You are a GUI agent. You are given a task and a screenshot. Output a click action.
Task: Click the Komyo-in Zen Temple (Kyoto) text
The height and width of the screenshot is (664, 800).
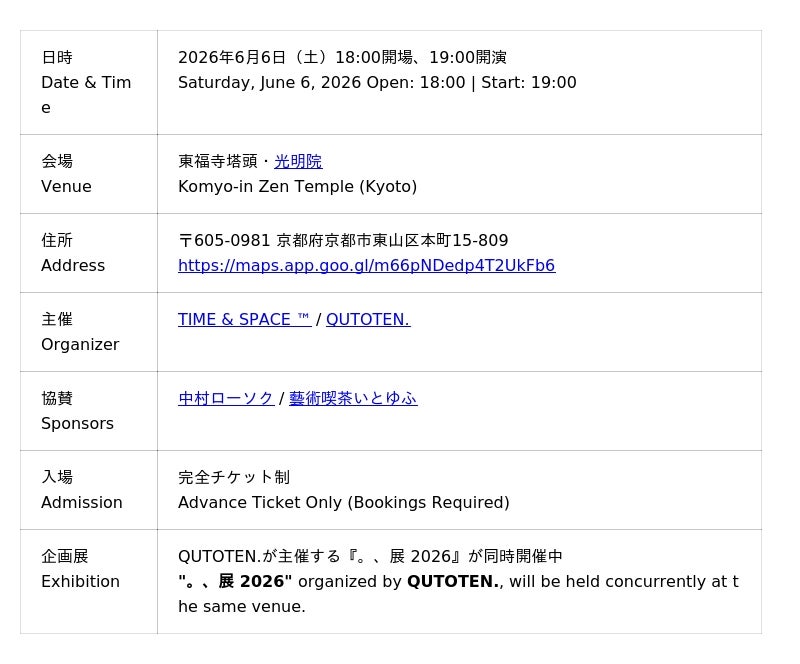tap(297, 186)
